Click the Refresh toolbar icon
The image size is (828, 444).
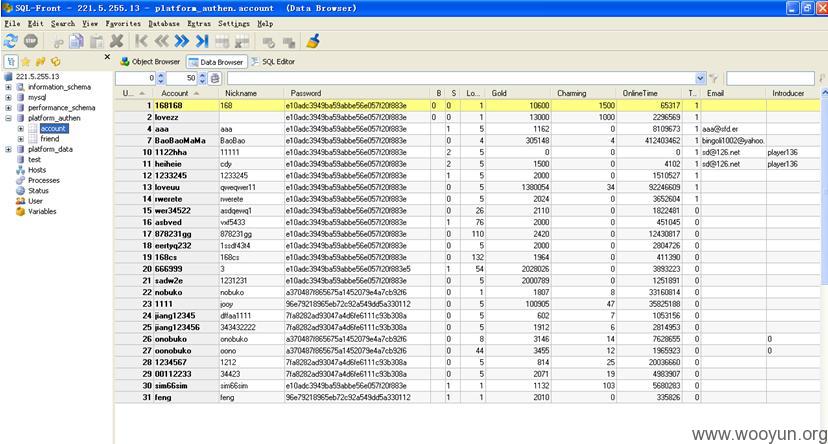pos(11,41)
